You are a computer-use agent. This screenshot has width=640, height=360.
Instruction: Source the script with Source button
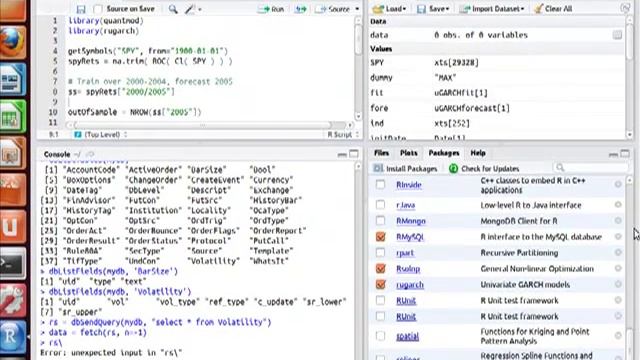333,9
